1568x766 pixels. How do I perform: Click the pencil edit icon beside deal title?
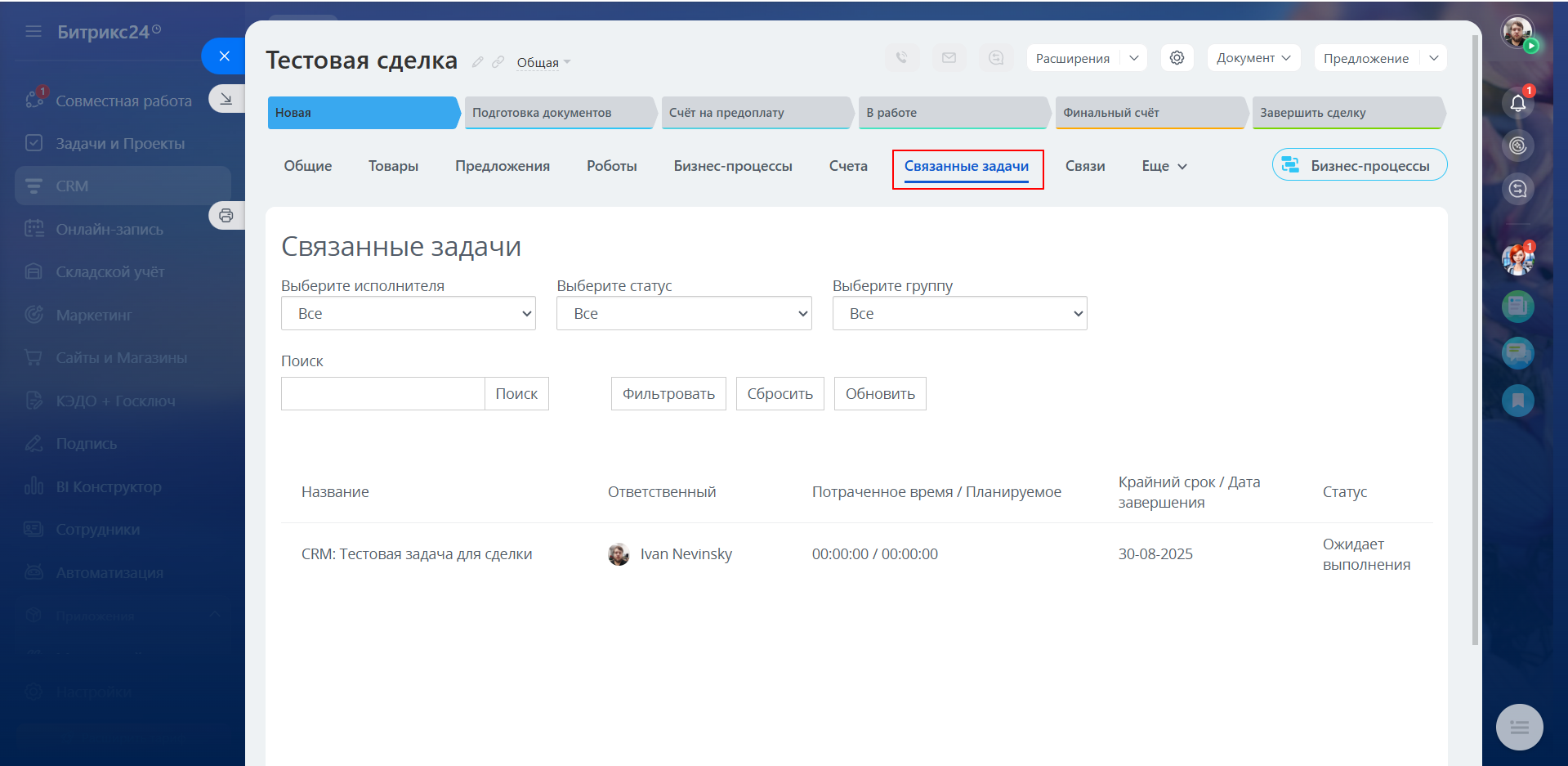(x=477, y=62)
